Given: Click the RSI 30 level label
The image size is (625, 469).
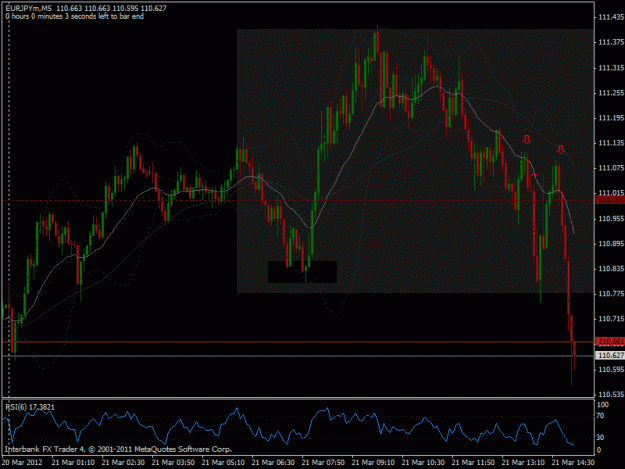Looking at the screenshot, I should [x=601, y=438].
